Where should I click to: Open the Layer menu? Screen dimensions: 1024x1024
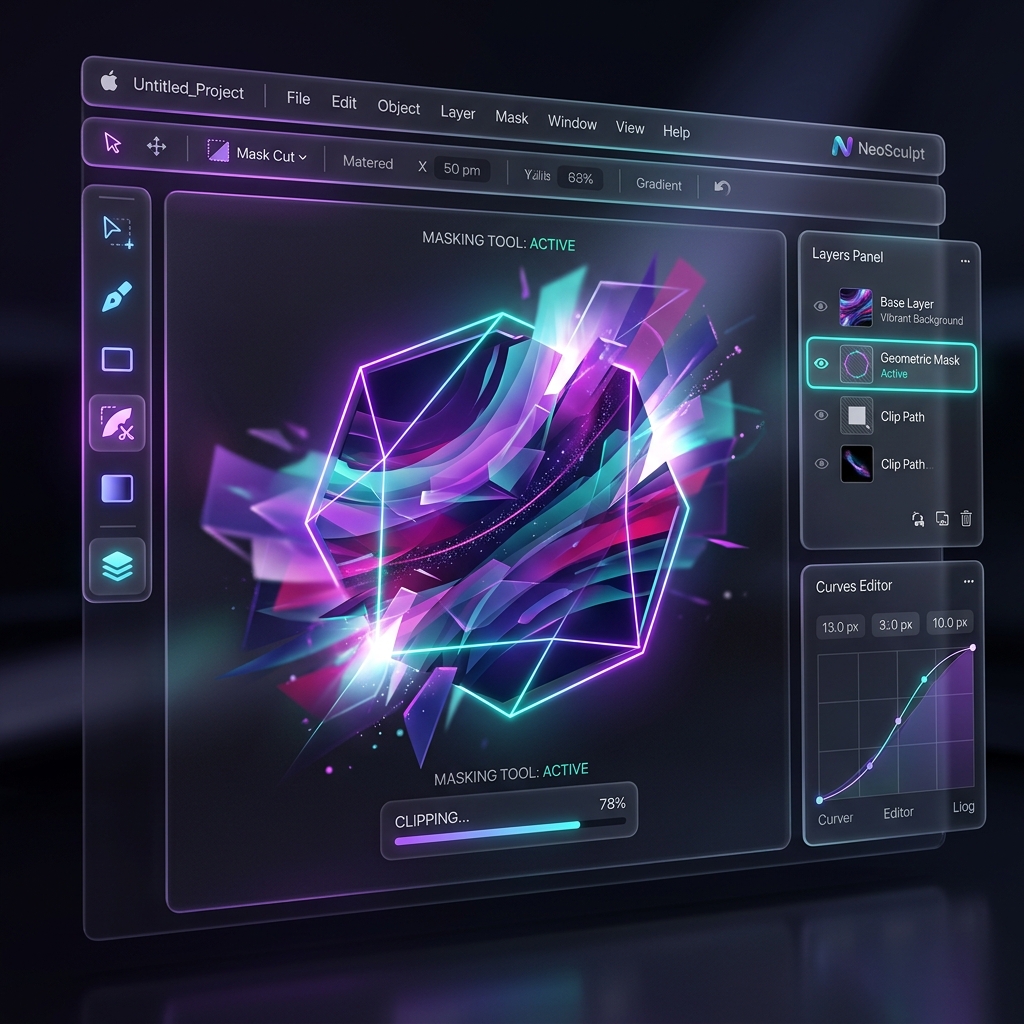tap(457, 112)
